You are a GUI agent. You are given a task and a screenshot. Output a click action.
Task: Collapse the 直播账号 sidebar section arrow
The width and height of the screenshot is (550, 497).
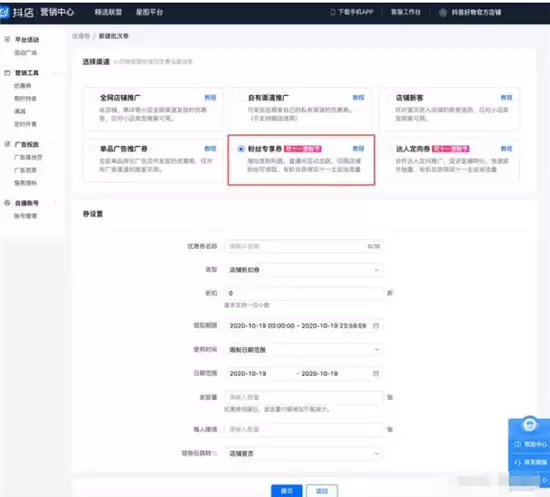pos(54,203)
